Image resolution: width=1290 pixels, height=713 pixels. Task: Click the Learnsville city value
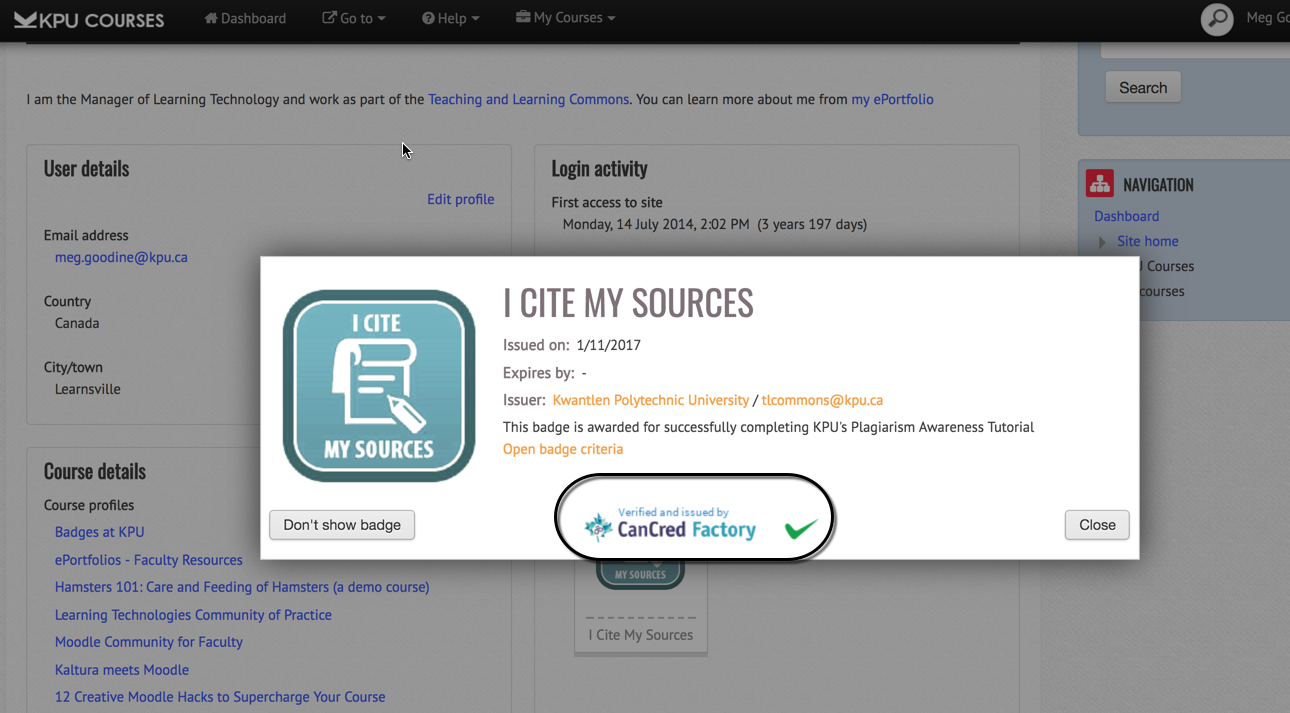(x=87, y=389)
